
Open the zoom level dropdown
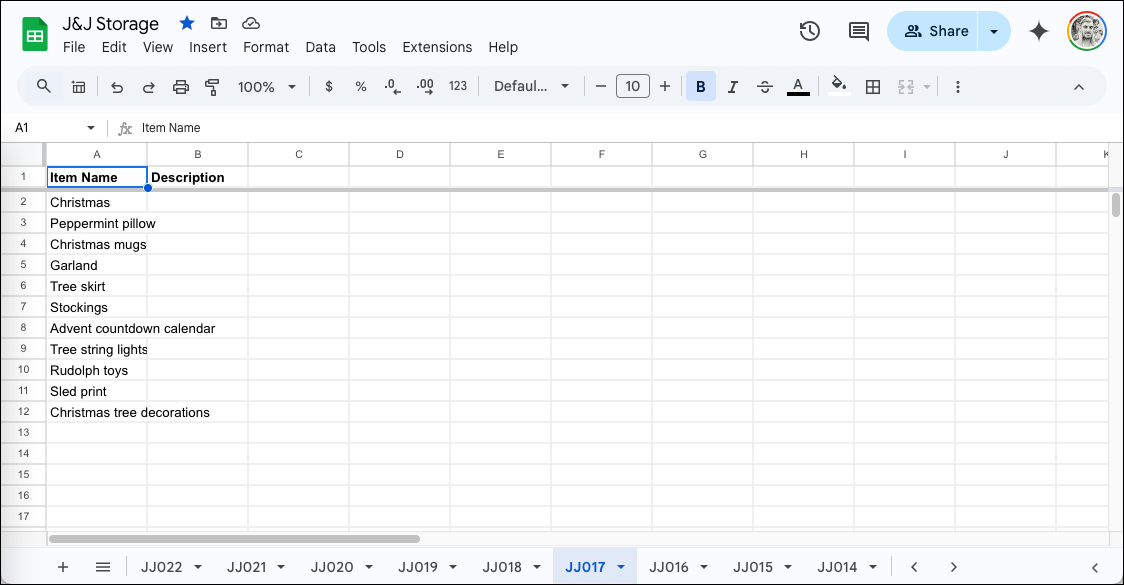pos(266,86)
